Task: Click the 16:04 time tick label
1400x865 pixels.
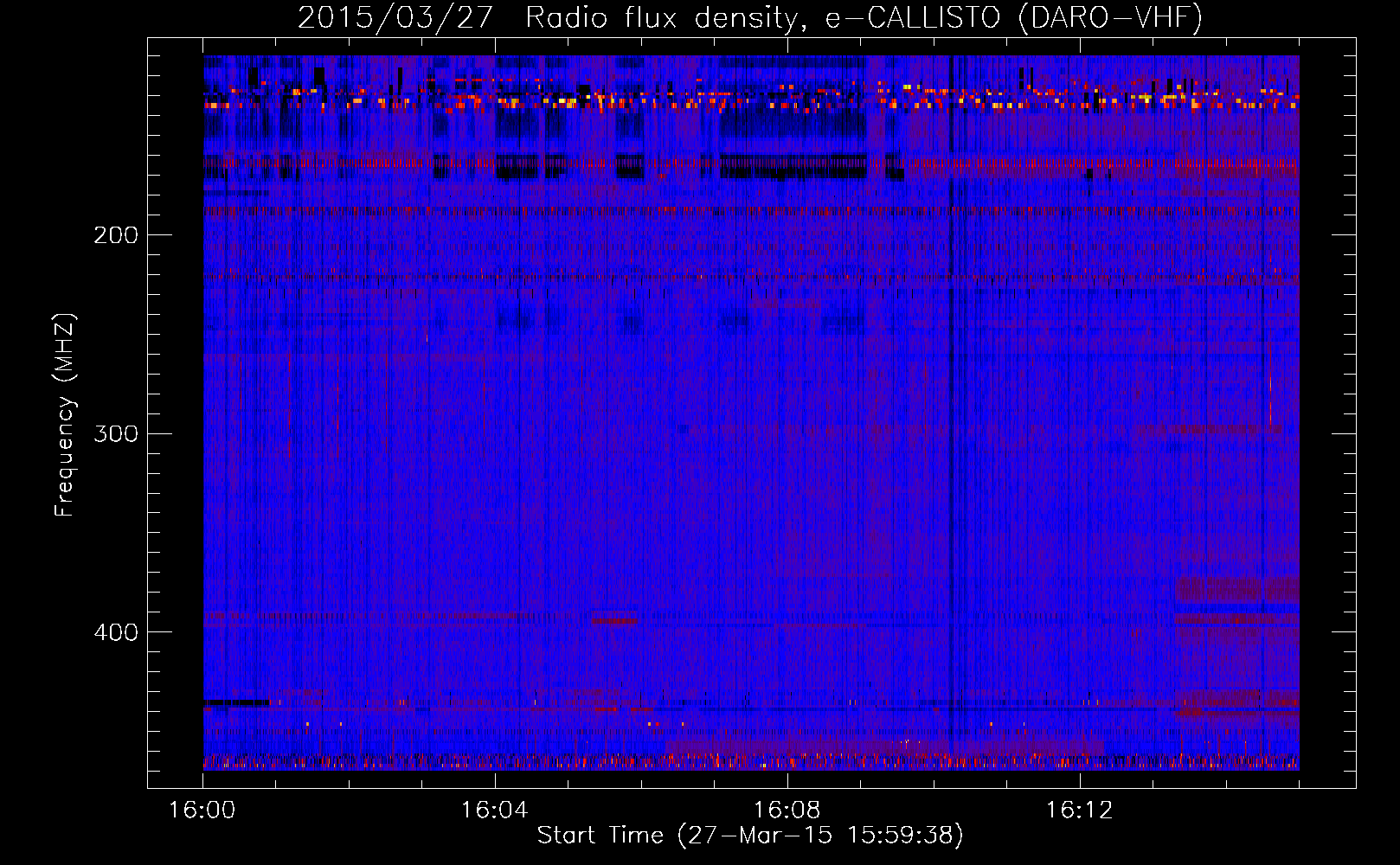Action: pyautogui.click(x=494, y=811)
